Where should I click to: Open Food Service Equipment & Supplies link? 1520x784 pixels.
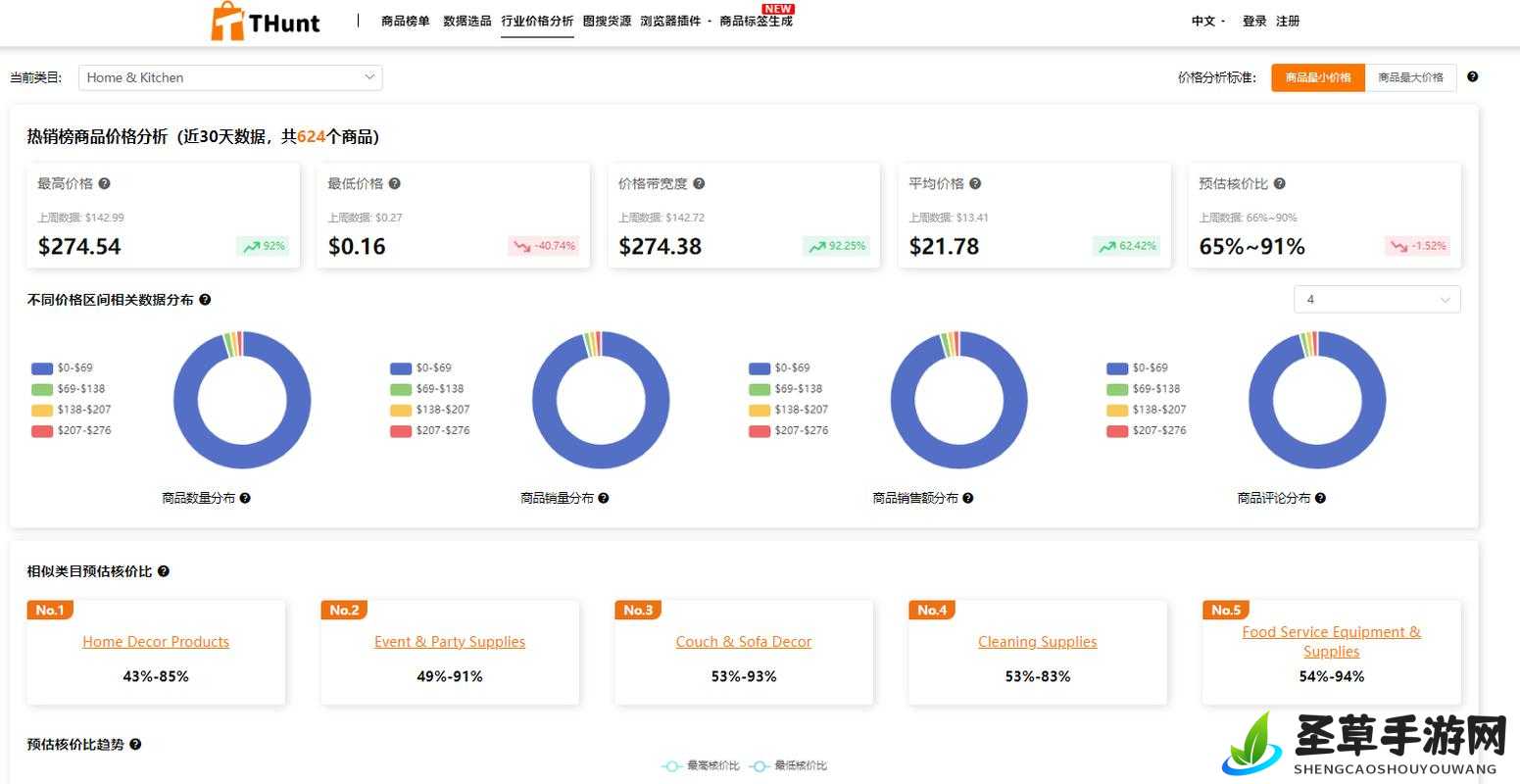coord(1332,642)
